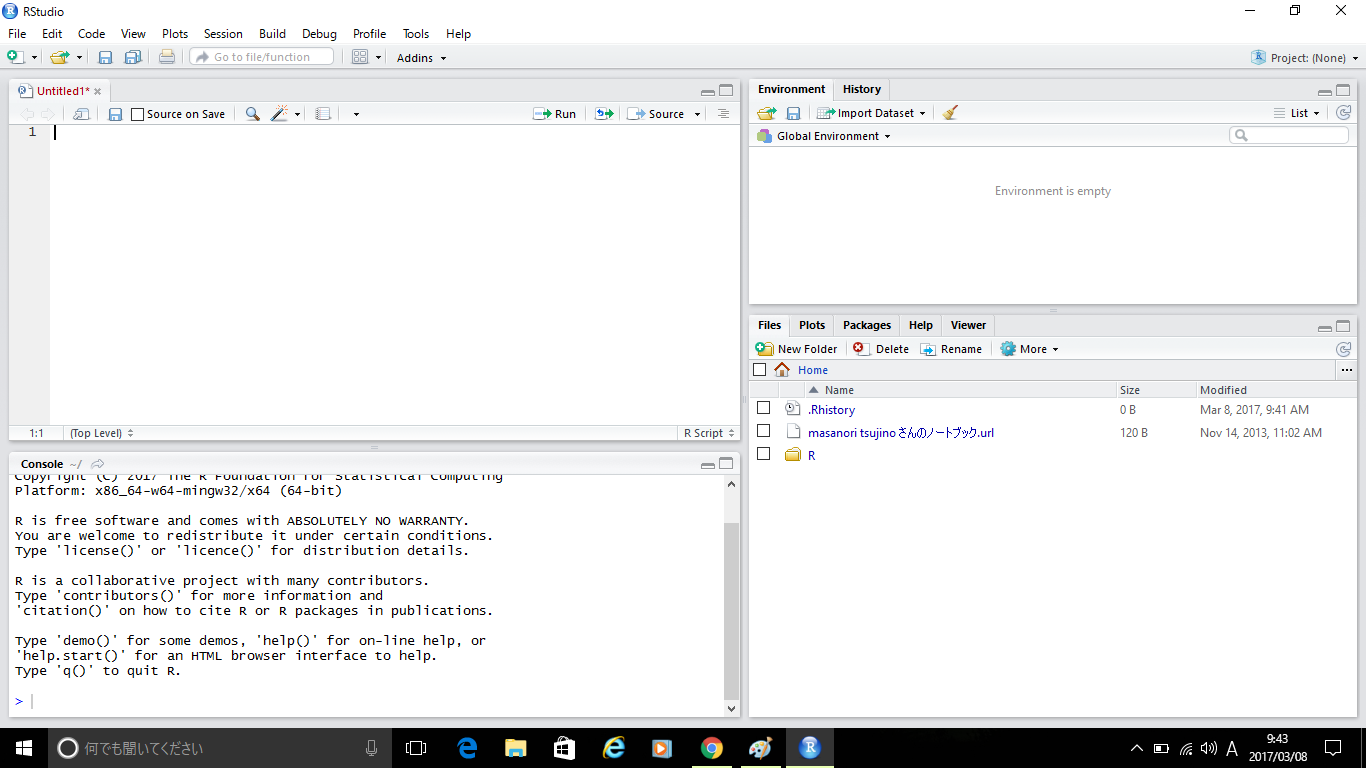Image resolution: width=1366 pixels, height=768 pixels.
Task: Enable the Source on Save checkbox
Action: [x=138, y=114]
